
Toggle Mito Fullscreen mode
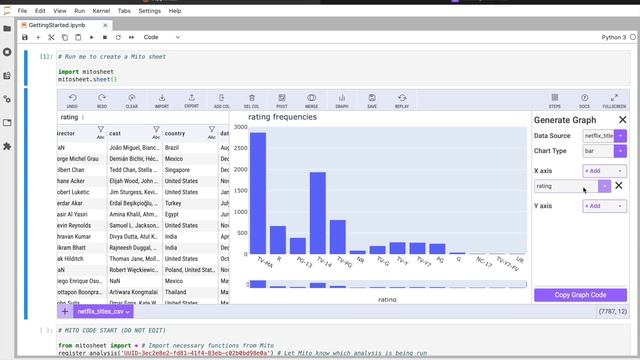614,100
